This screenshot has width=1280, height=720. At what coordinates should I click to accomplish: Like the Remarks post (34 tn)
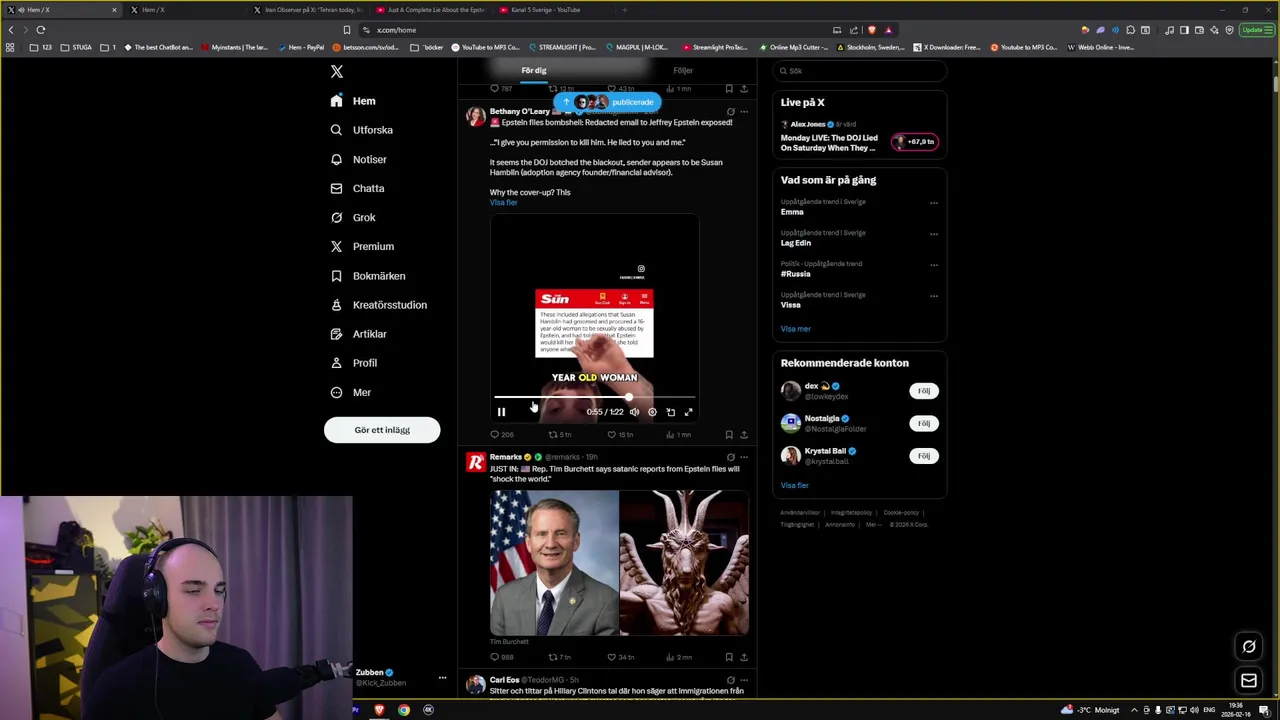pyautogui.click(x=620, y=657)
